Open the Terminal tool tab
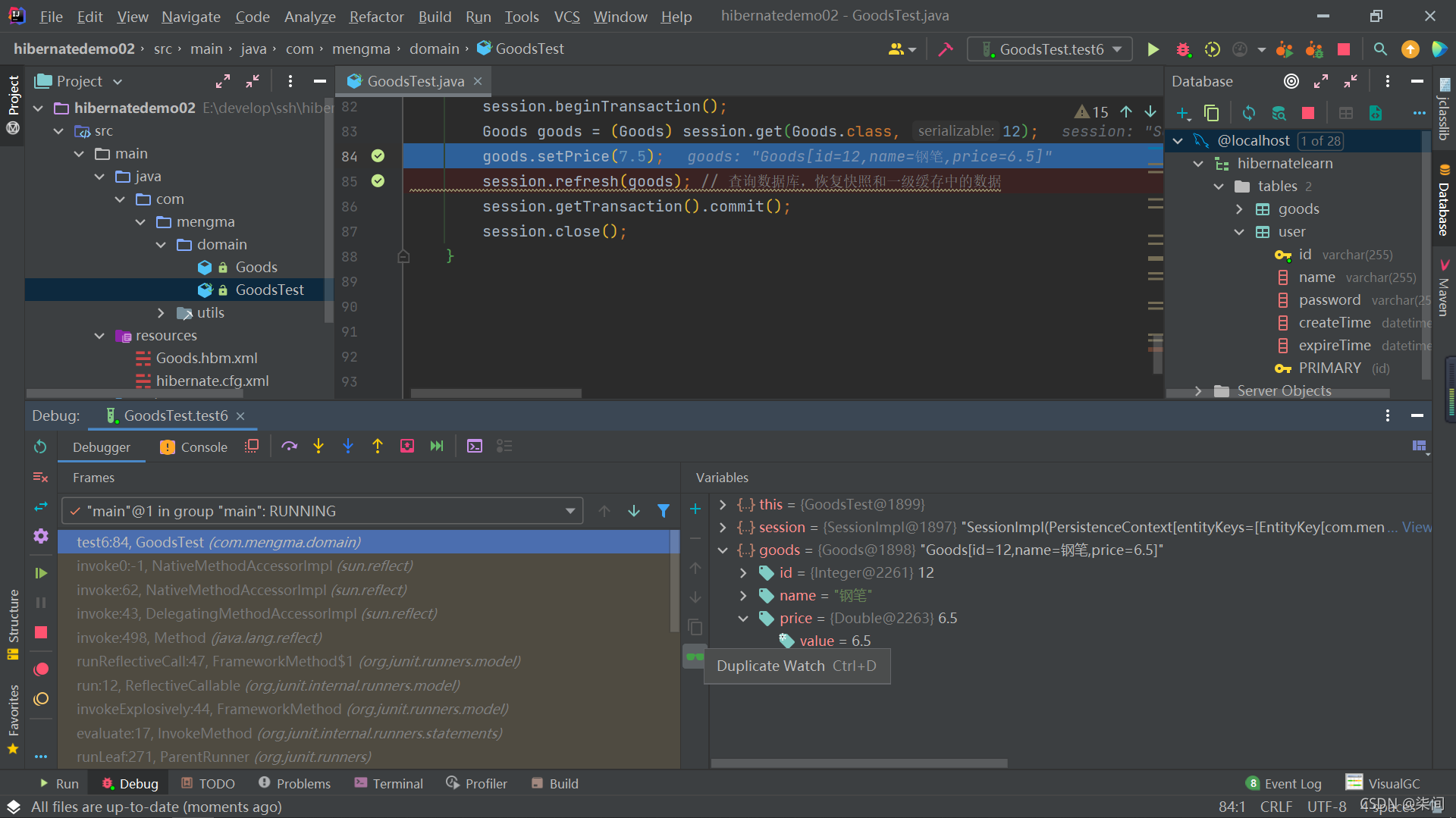This screenshot has width=1456, height=818. [x=388, y=784]
